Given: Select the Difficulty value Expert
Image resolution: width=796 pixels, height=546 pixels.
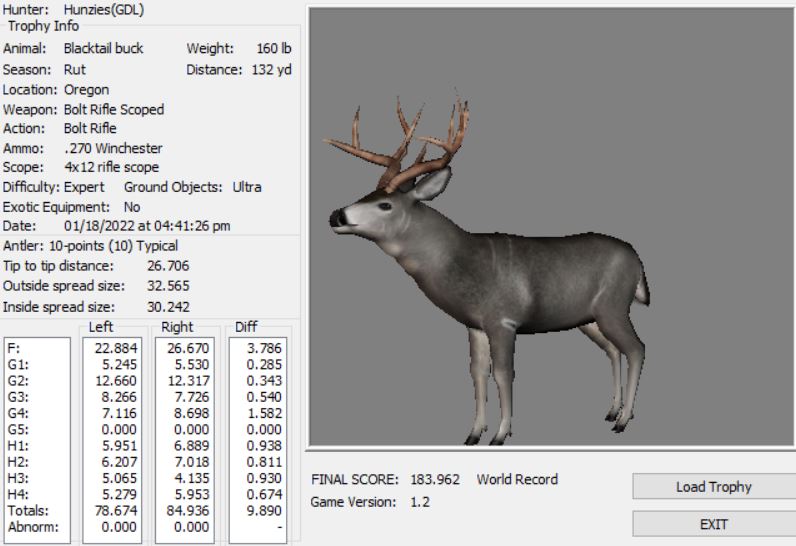Looking at the screenshot, I should [x=83, y=187].
